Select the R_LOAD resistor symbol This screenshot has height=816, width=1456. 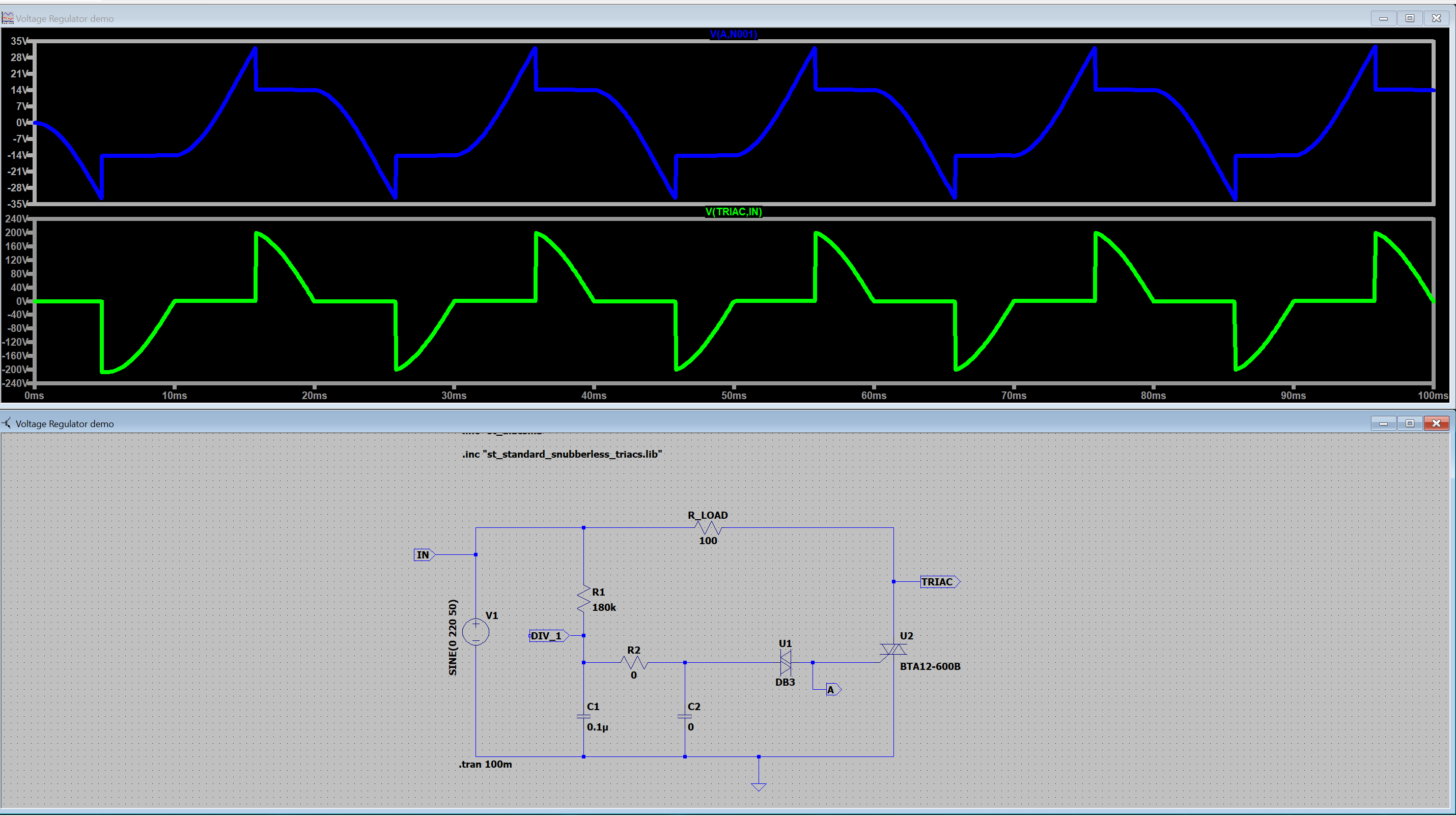click(708, 528)
